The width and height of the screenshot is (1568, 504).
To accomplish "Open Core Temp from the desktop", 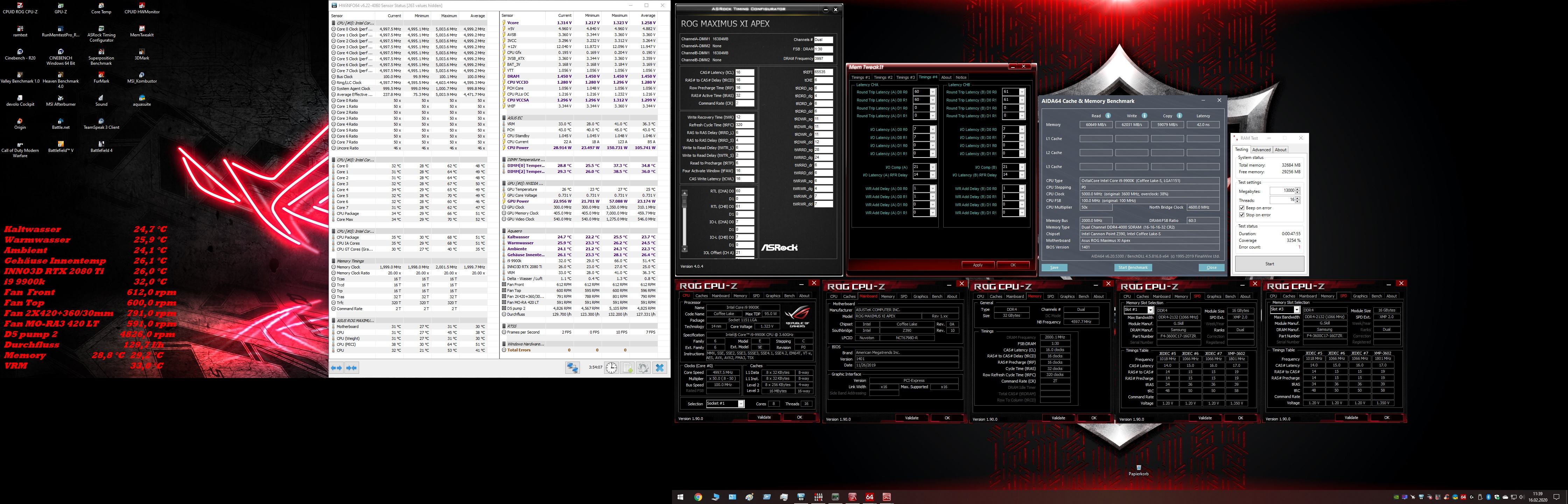I will click(x=101, y=8).
